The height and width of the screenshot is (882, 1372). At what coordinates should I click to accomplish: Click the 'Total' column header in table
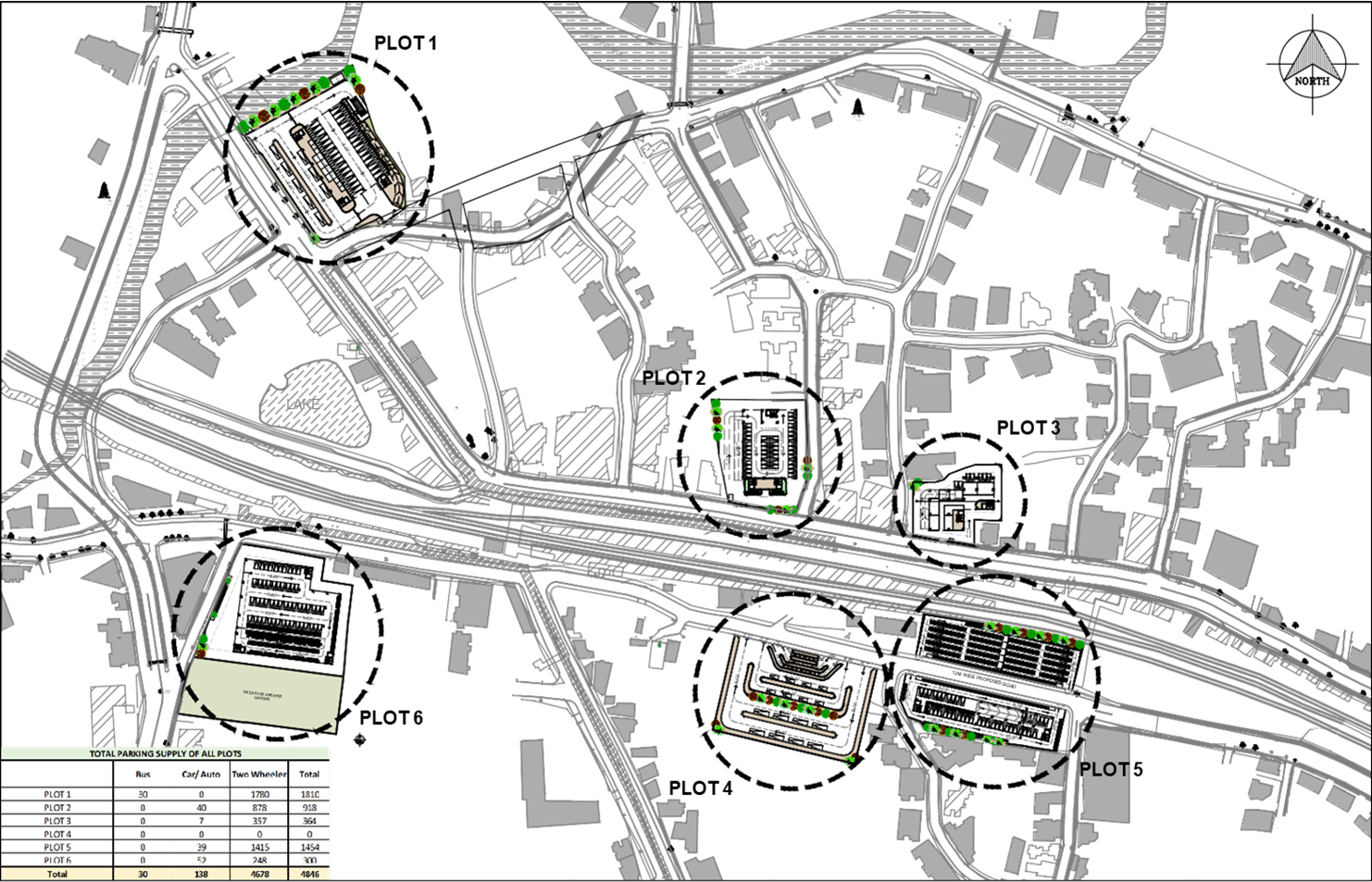[309, 774]
